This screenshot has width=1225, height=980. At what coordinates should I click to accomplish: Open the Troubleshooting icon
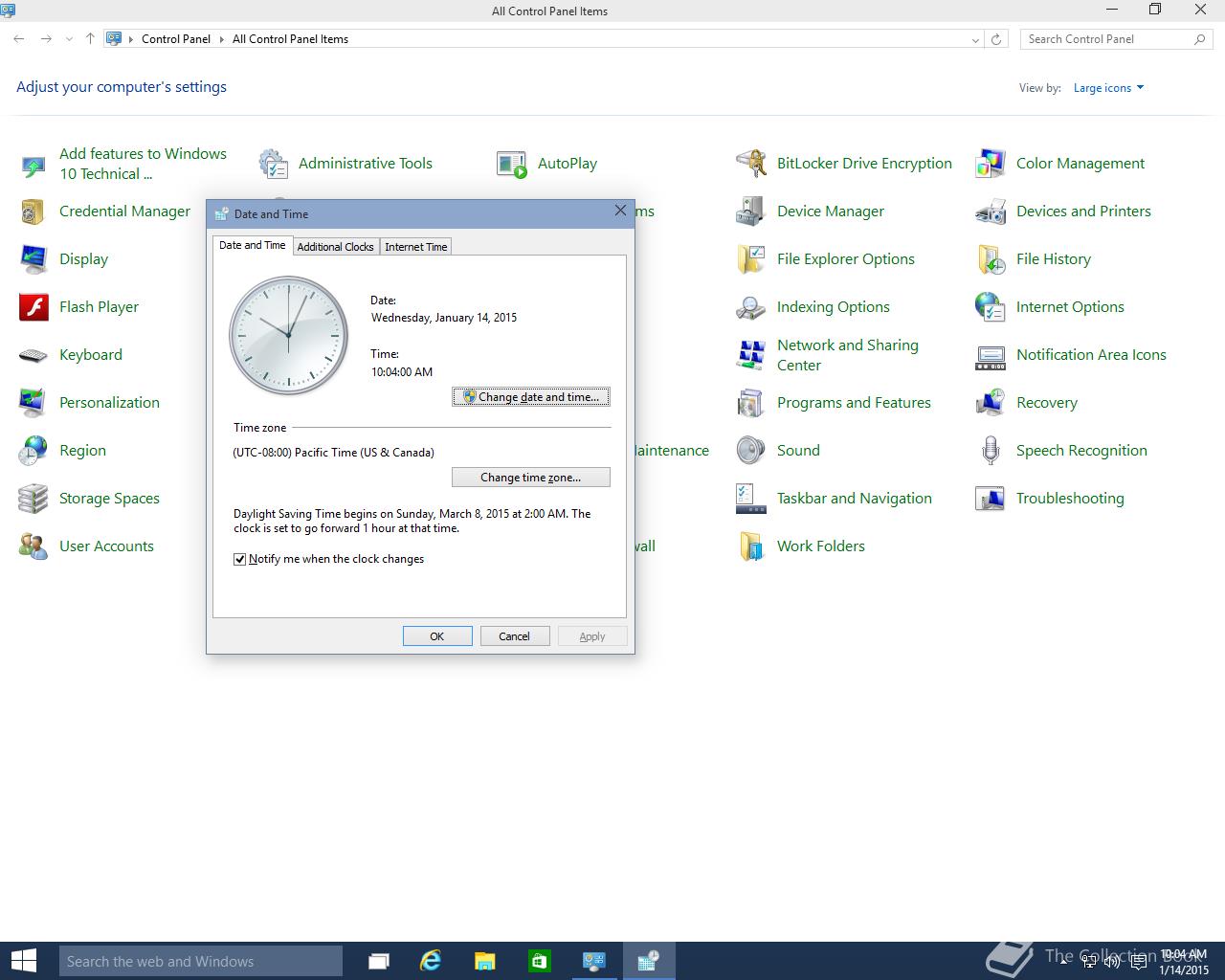point(991,499)
